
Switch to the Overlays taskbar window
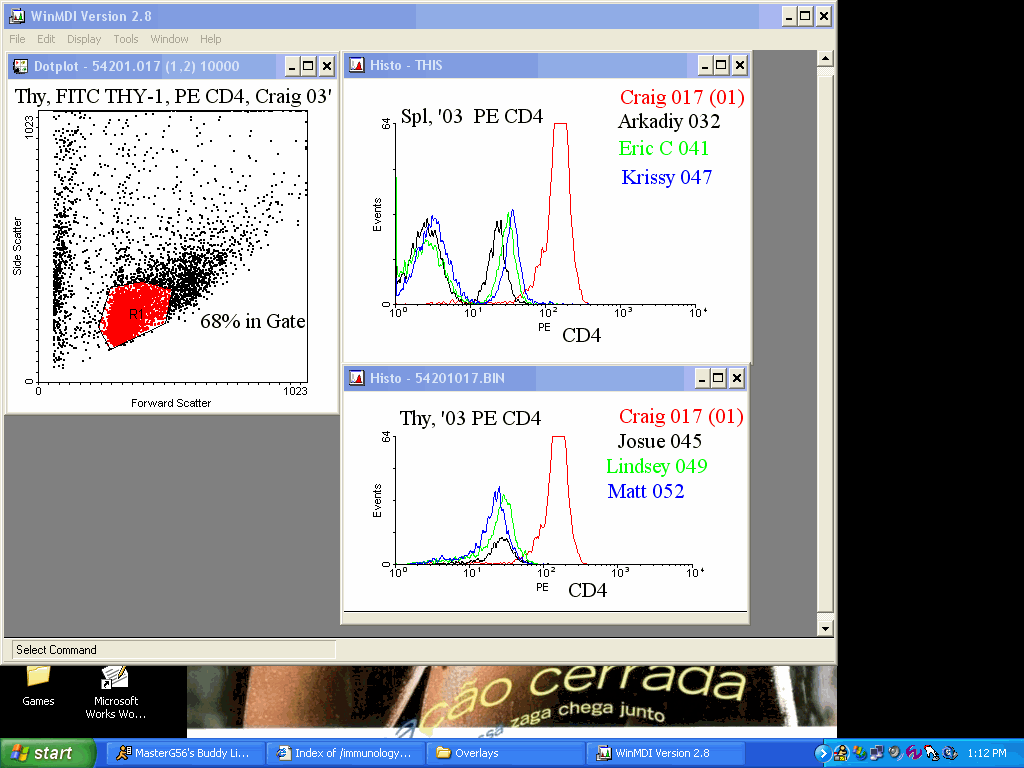pyautogui.click(x=505, y=753)
